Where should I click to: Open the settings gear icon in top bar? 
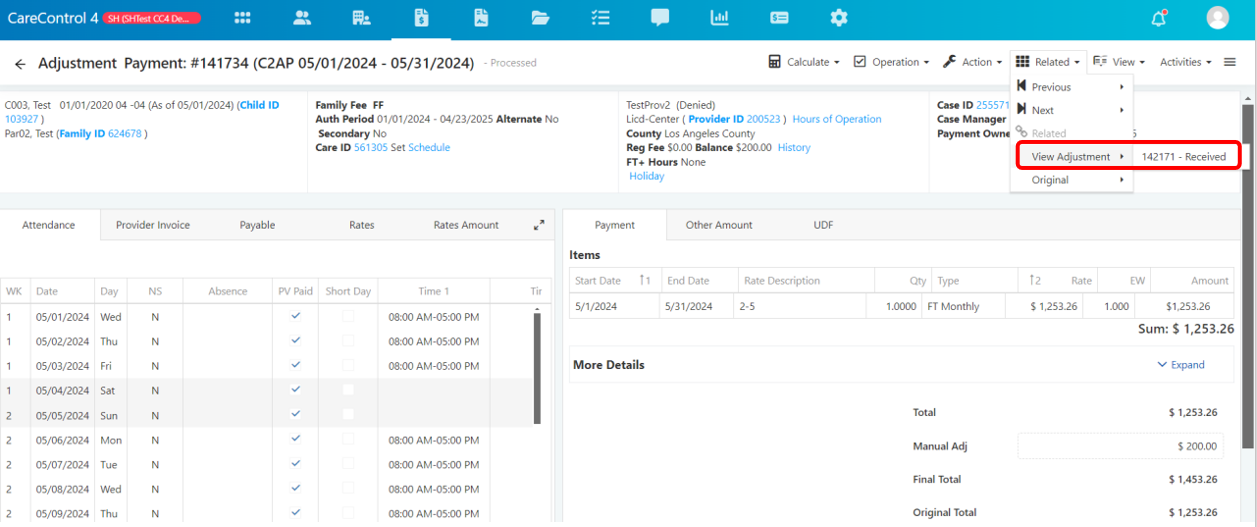pyautogui.click(x=839, y=17)
